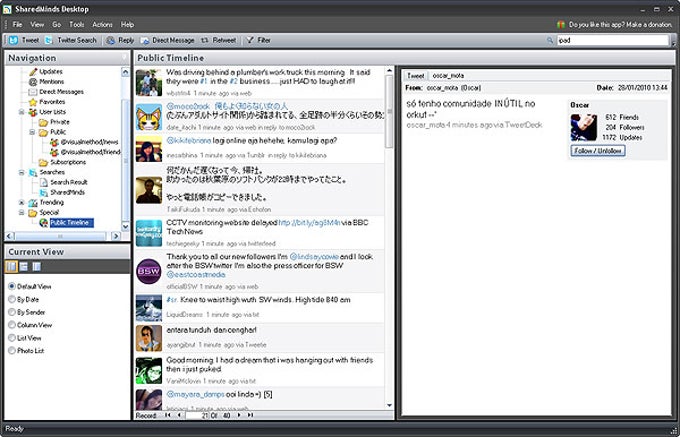Open the Go menu
This screenshot has height=437, width=680.
(x=56, y=25)
